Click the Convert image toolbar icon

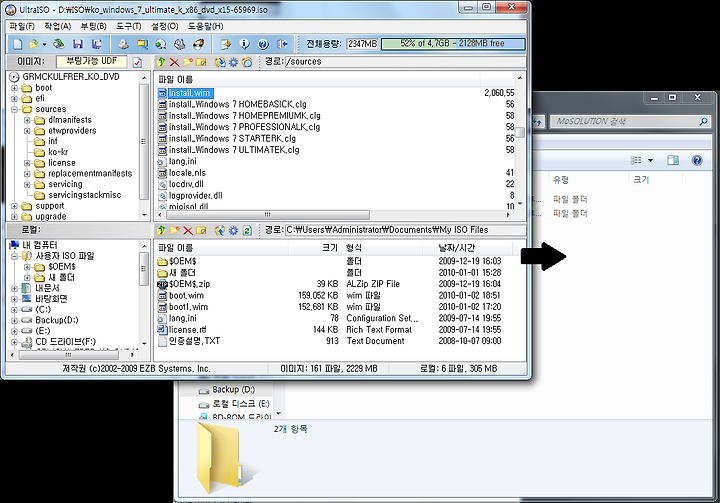pos(160,44)
